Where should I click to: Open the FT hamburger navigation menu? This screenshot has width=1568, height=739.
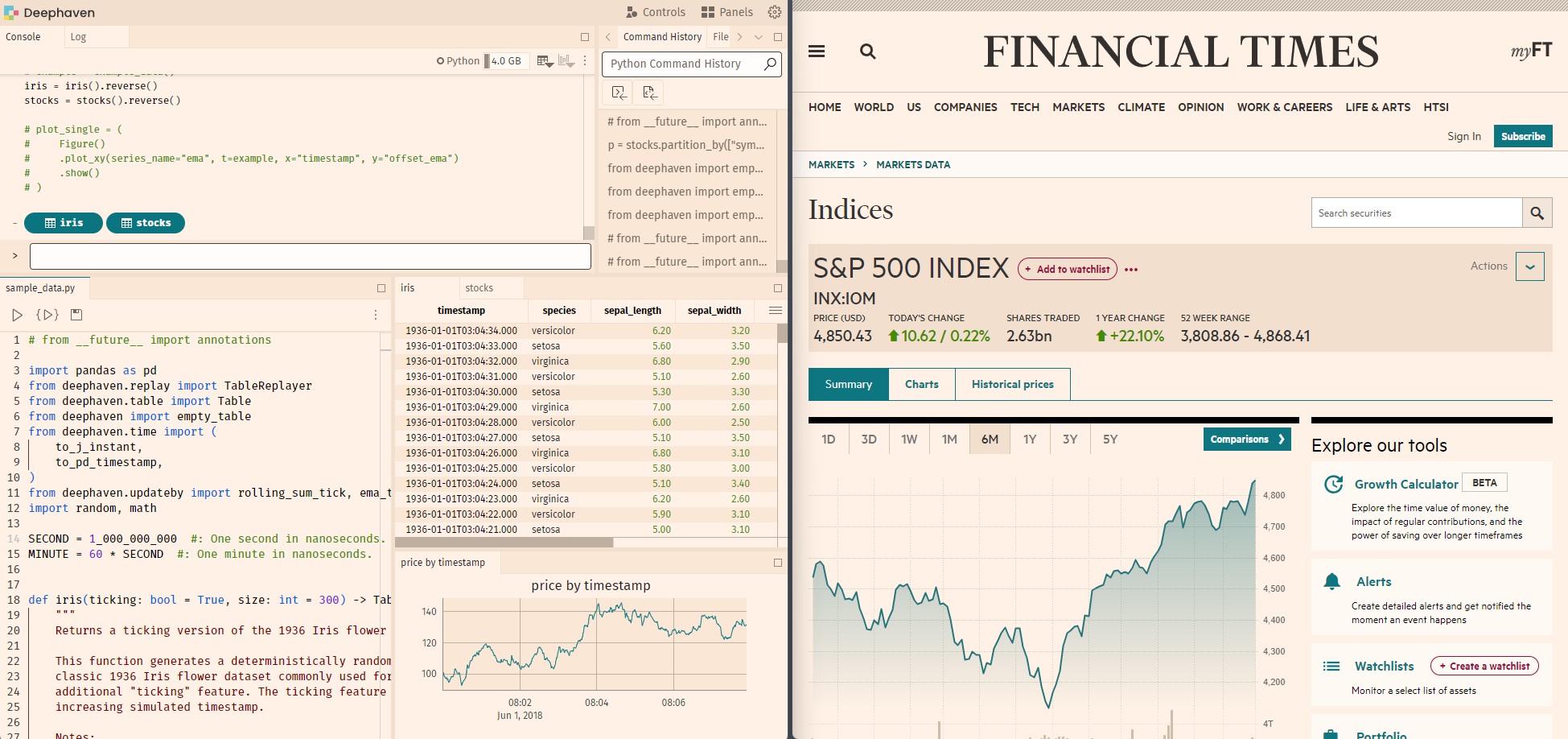(x=817, y=51)
